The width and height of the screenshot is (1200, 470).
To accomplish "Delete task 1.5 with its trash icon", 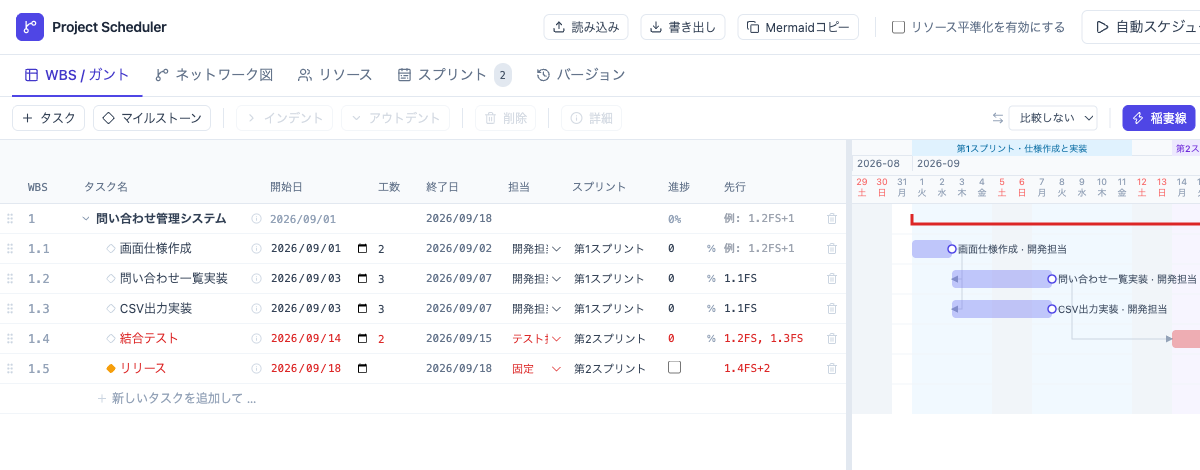I will click(x=831, y=369).
